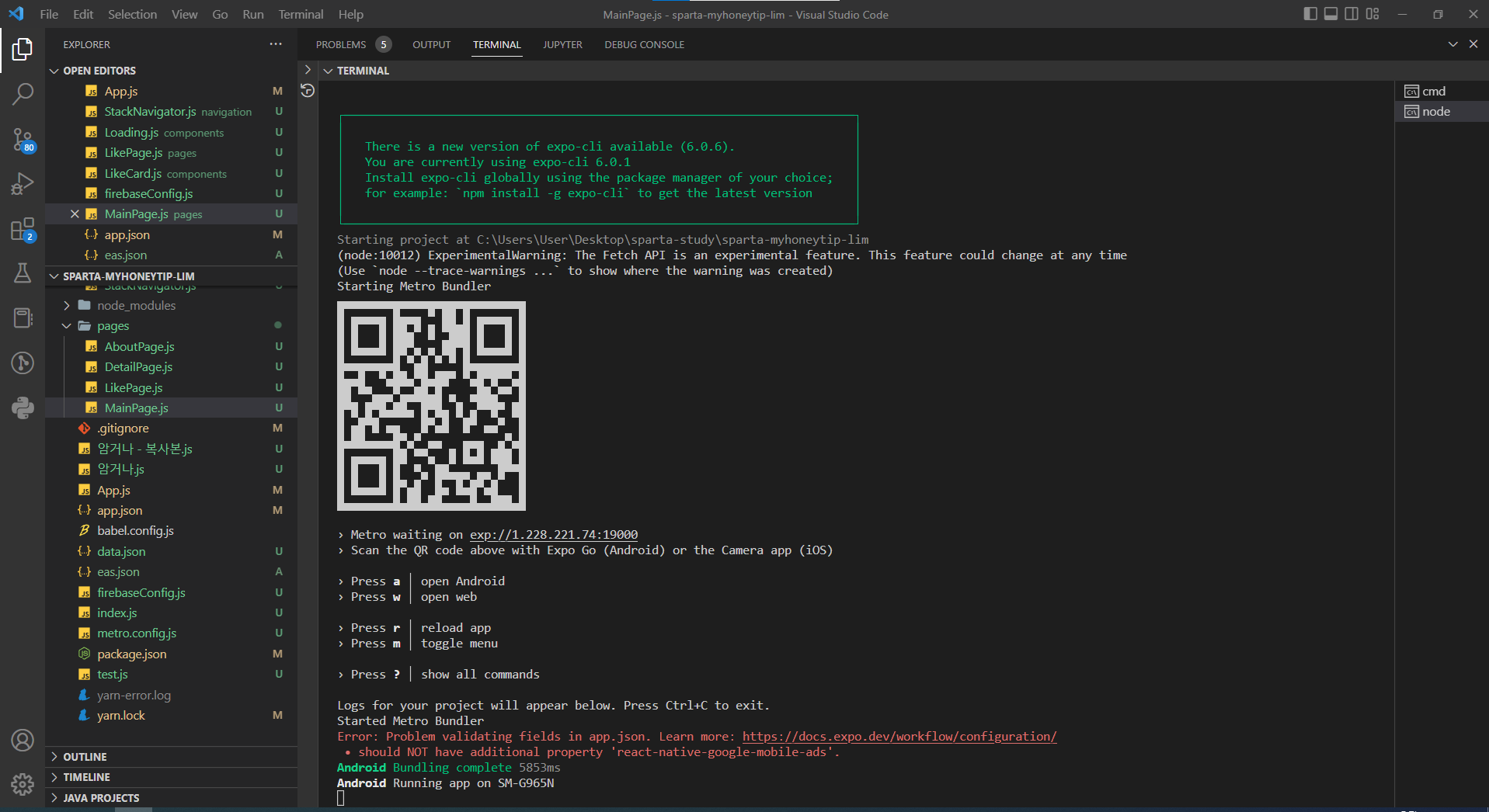Click the VS Code logo icon
The width and height of the screenshot is (1489, 812).
(x=16, y=14)
